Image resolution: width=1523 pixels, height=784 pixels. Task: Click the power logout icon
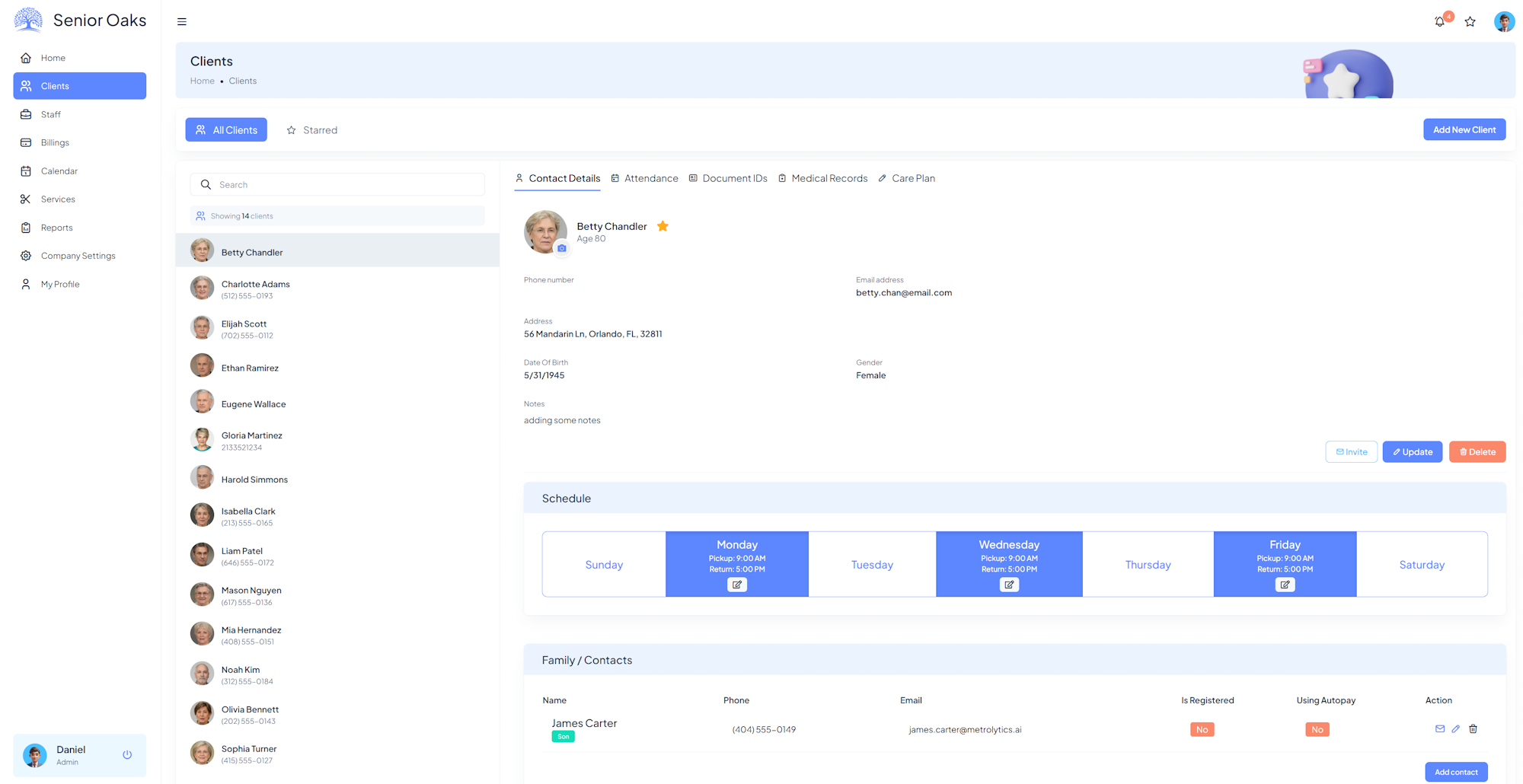point(127,755)
